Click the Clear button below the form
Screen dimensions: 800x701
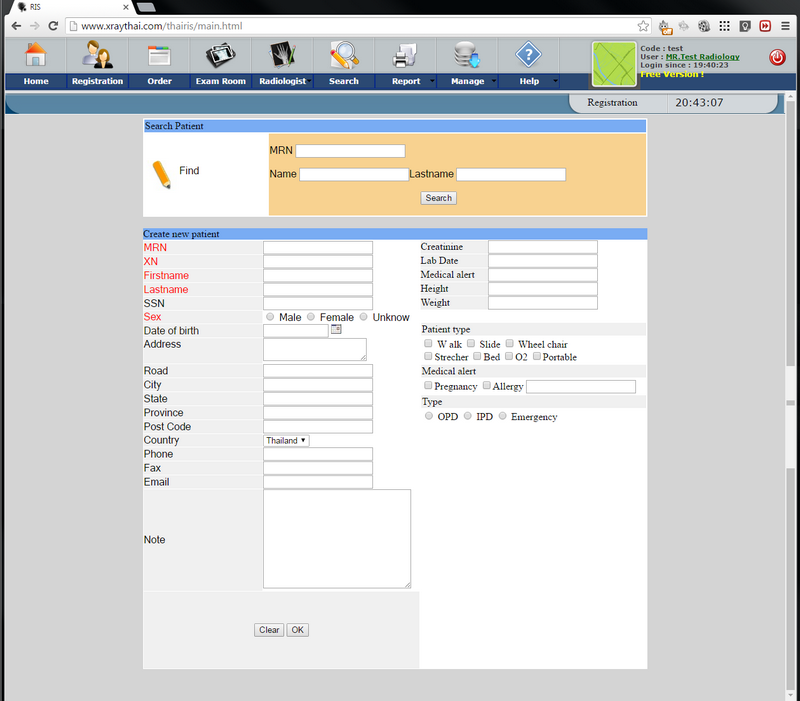click(269, 630)
